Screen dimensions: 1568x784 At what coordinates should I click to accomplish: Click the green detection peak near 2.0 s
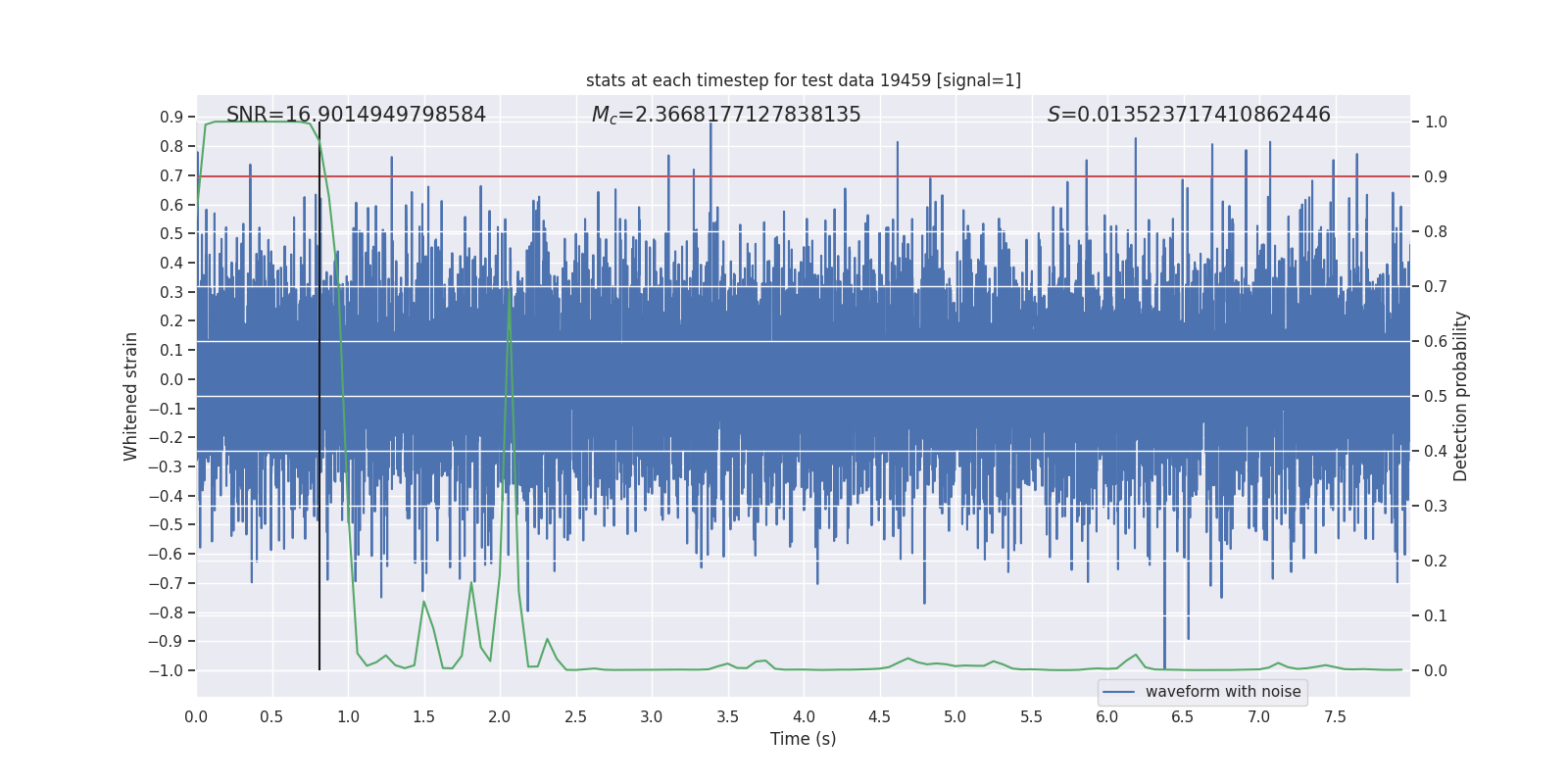pos(510,294)
